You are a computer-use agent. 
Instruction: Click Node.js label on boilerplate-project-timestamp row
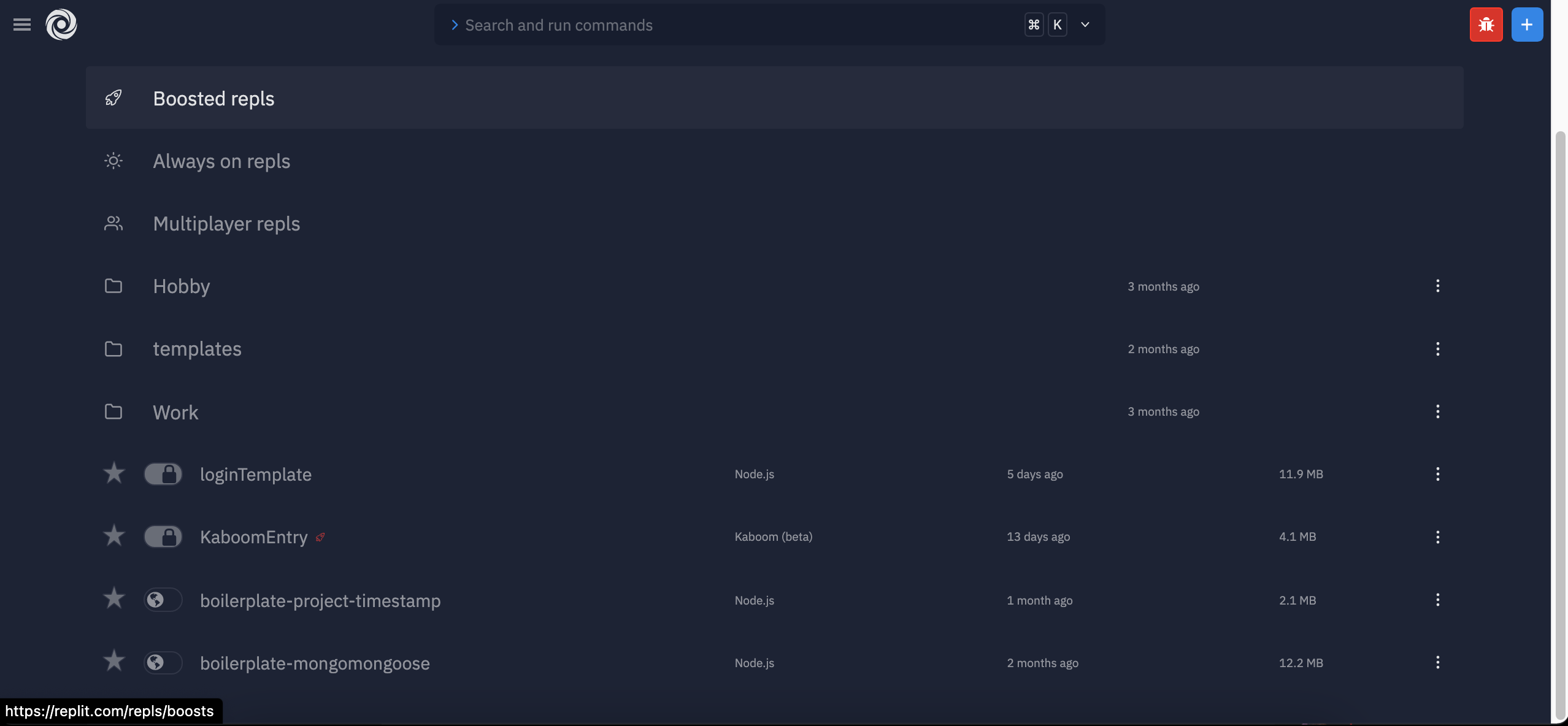coord(755,600)
